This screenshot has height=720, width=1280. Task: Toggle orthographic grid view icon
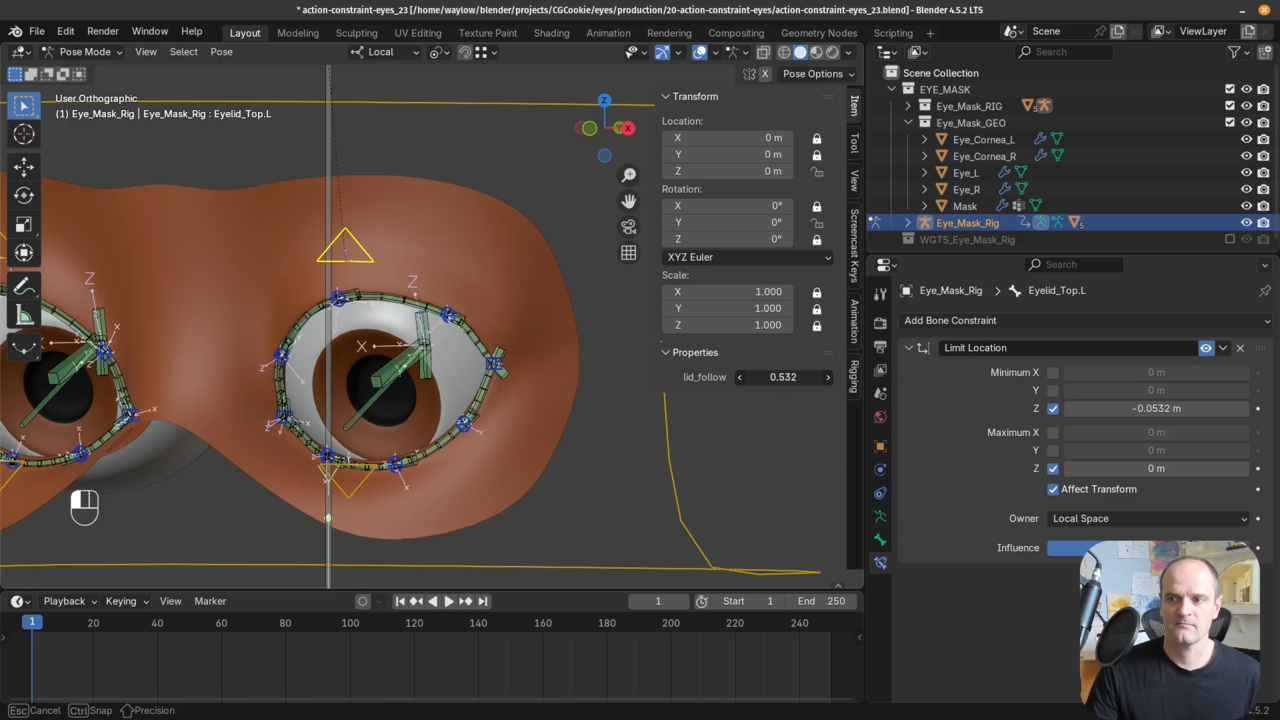(x=628, y=253)
